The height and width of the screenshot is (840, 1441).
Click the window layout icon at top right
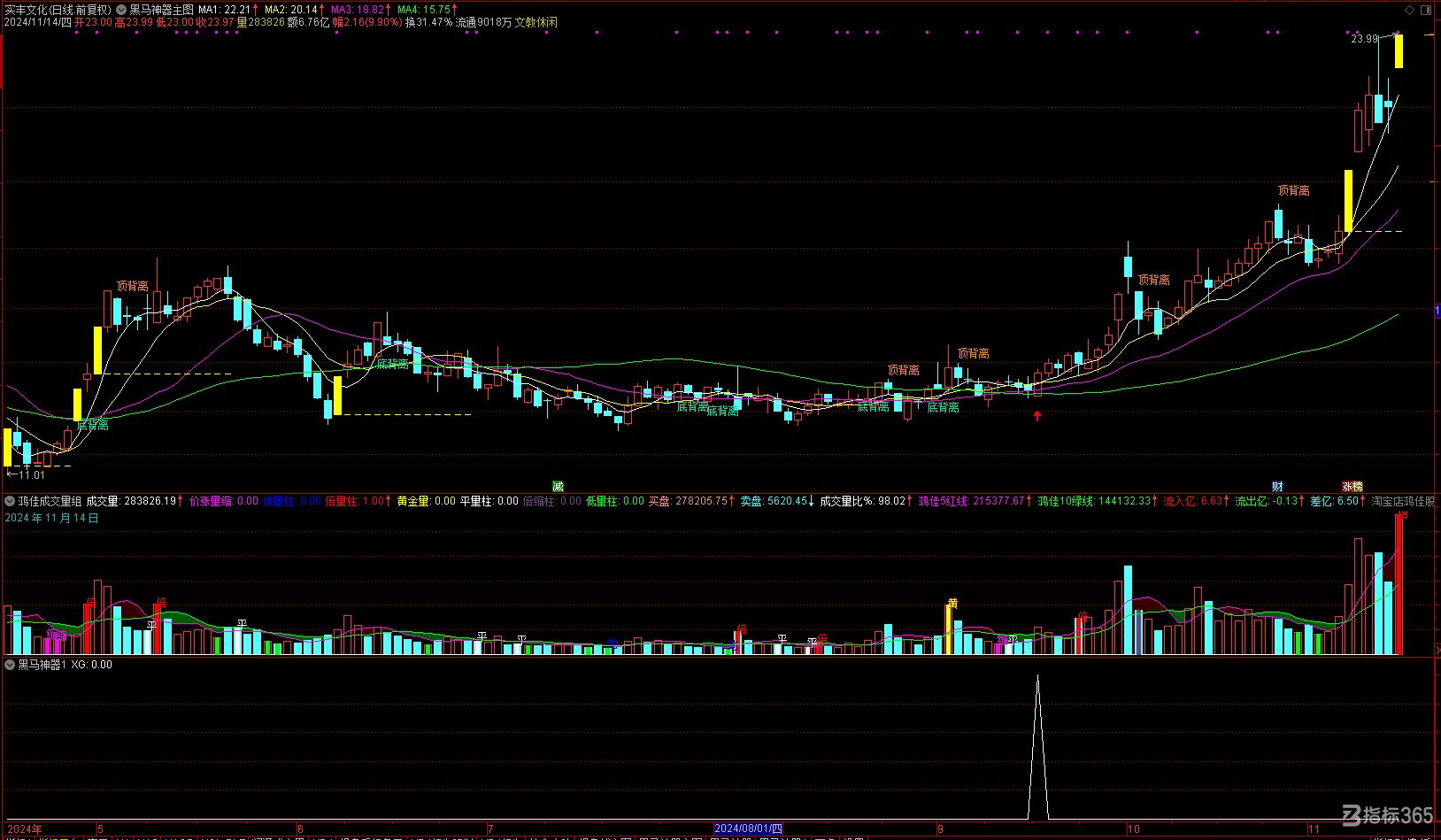click(x=1426, y=10)
